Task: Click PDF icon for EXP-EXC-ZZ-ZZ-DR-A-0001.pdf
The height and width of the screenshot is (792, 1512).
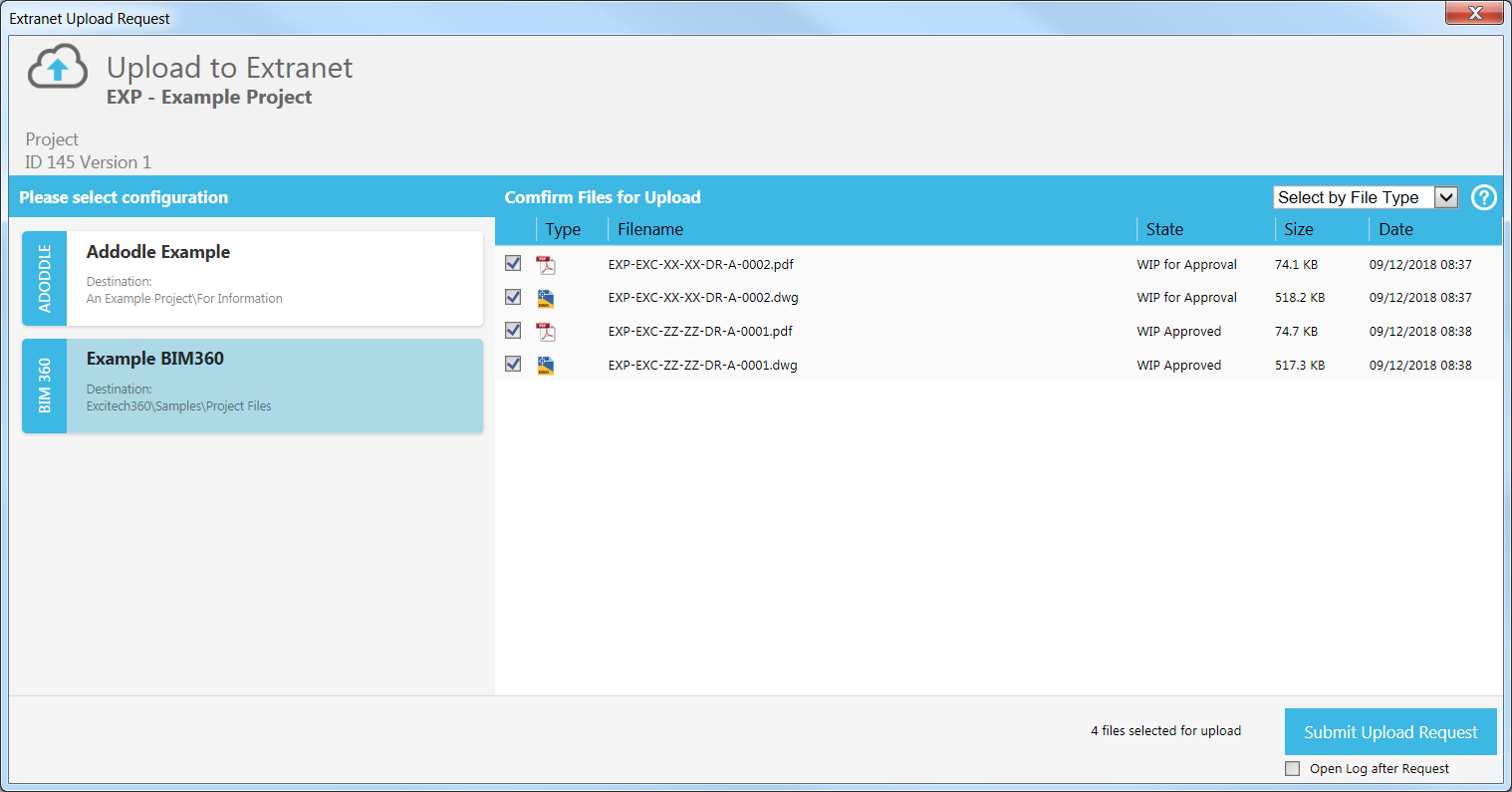Action: coord(546,332)
